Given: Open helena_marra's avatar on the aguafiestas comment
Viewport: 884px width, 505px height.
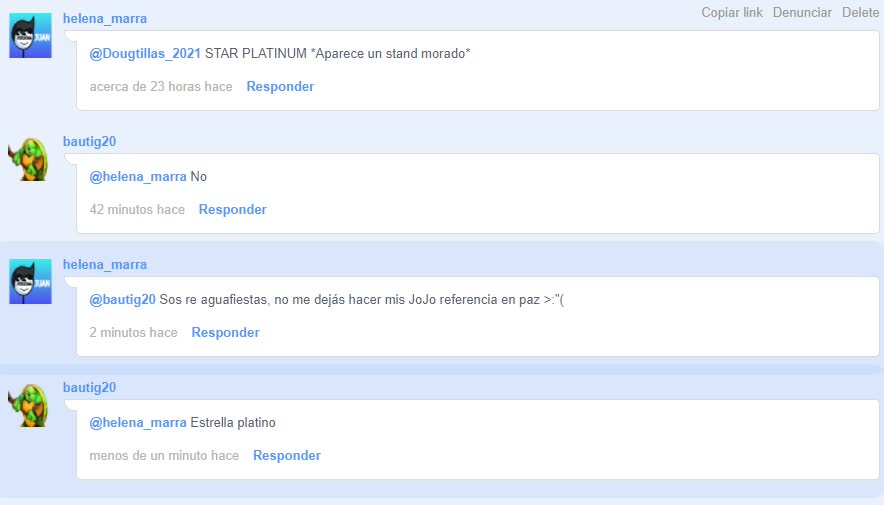Looking at the screenshot, I should 30,282.
